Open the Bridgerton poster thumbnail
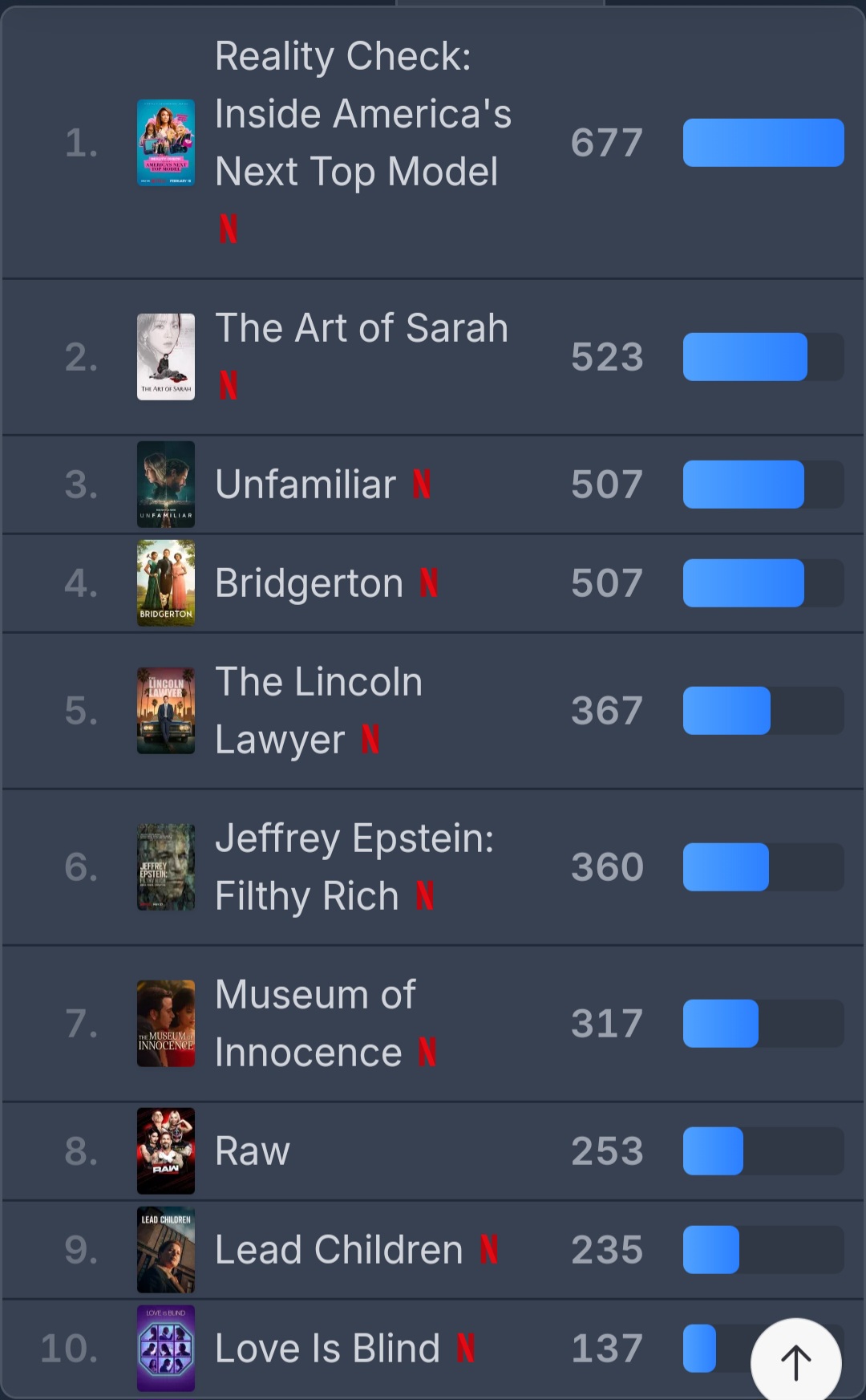 point(166,583)
